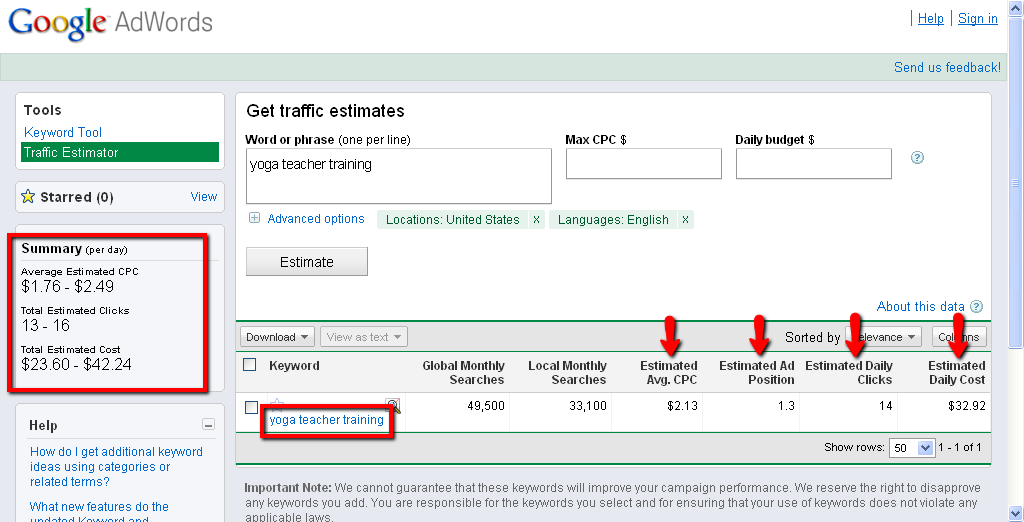Open the Show rows dropdown
Image resolution: width=1024 pixels, height=522 pixels.
point(911,448)
